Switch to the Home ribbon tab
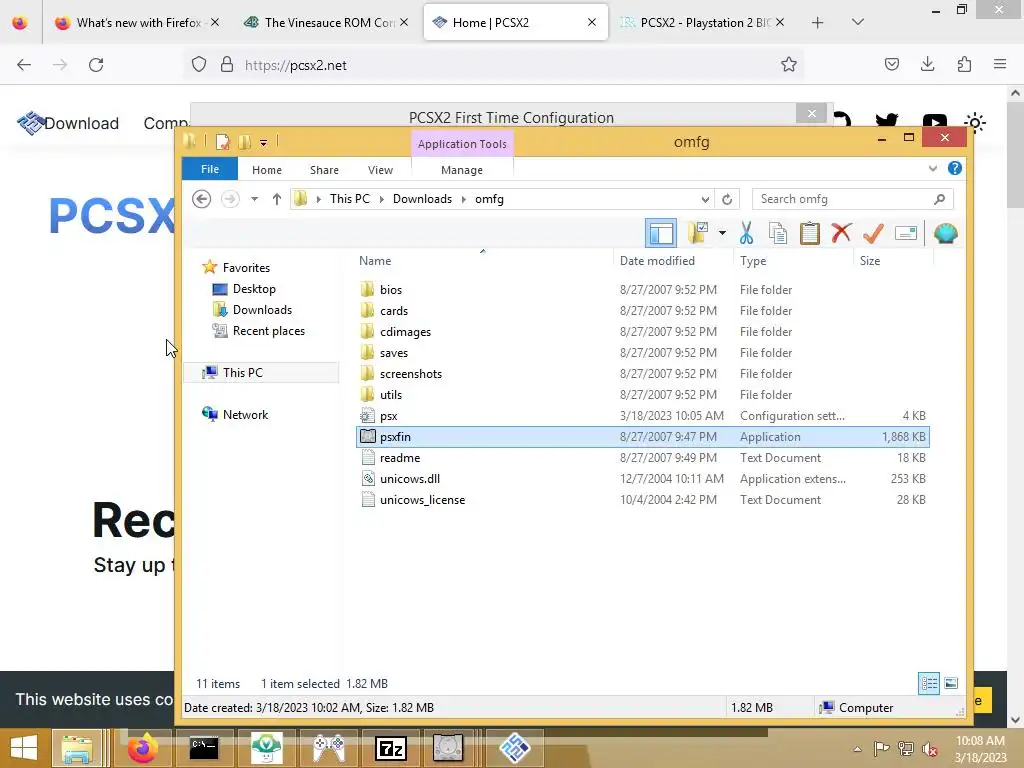 266,170
